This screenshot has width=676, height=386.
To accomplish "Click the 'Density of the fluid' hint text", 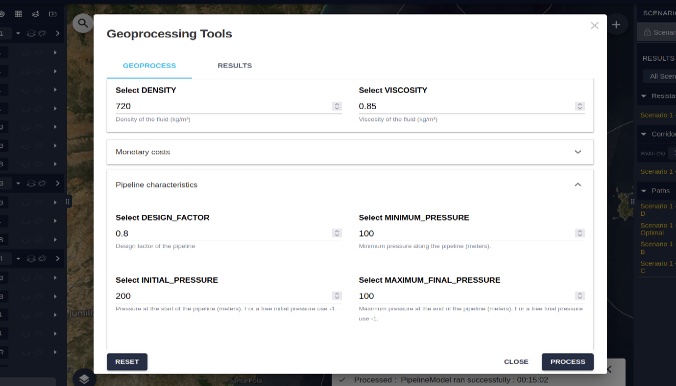I will pyautogui.click(x=153, y=119).
